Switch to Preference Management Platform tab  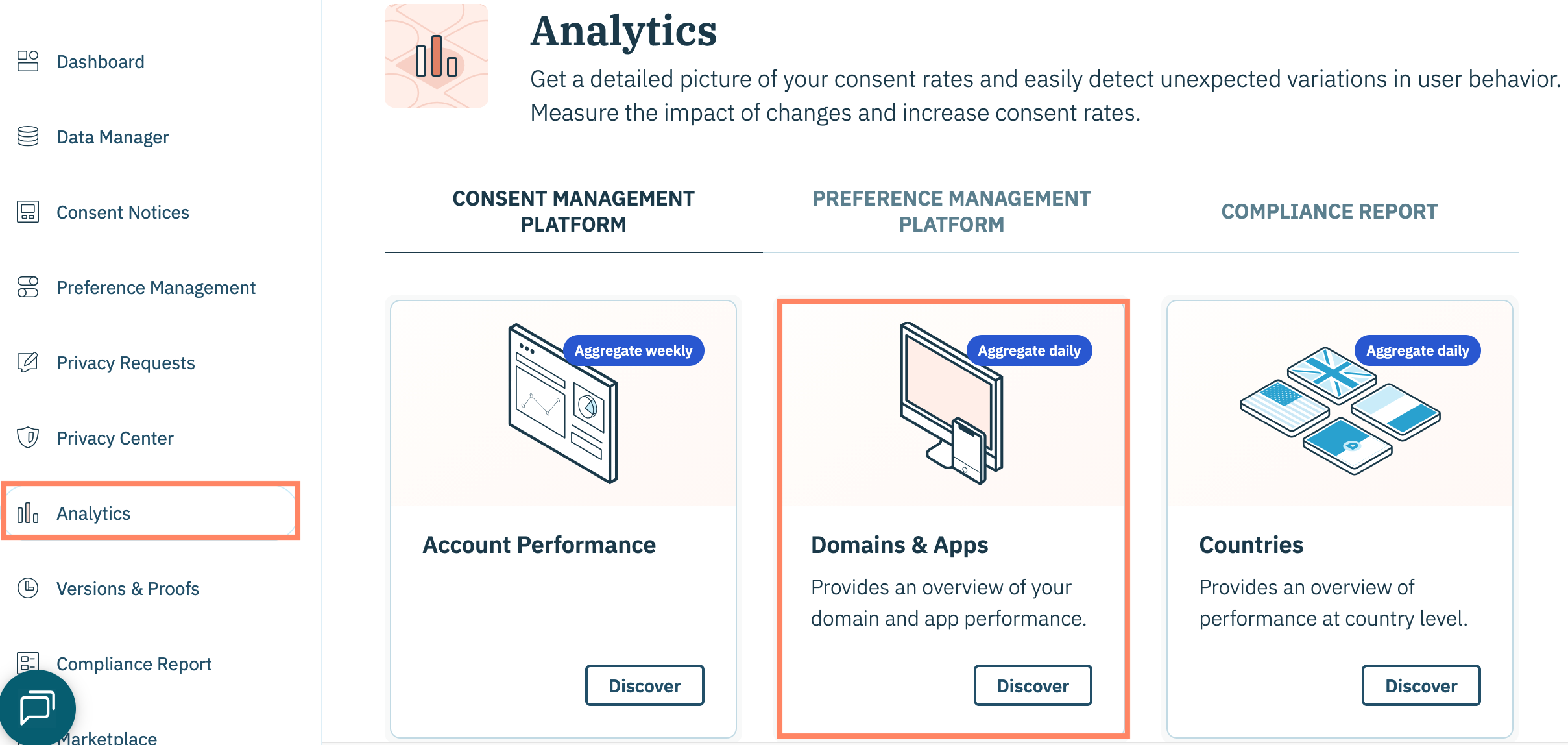[951, 212]
